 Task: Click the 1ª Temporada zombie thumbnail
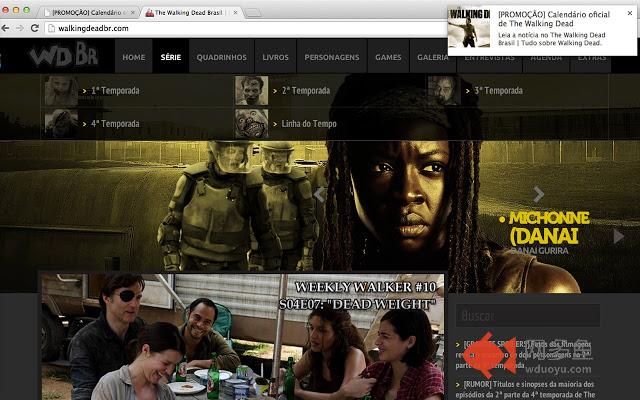coord(61,91)
